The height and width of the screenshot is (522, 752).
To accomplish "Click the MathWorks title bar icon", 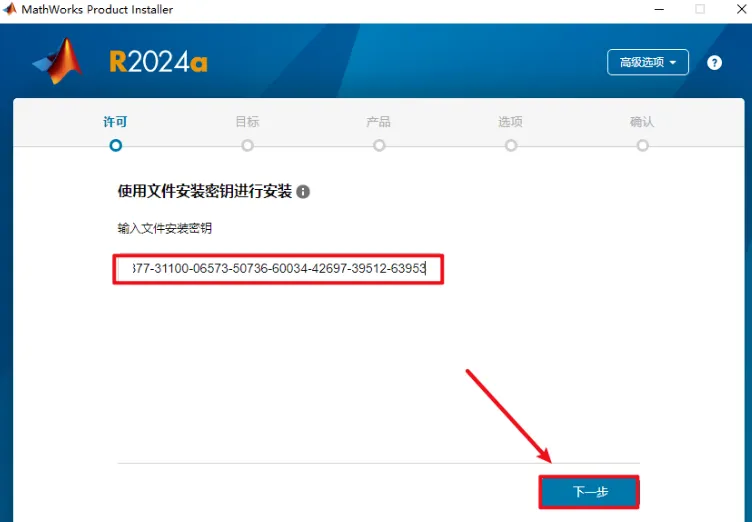I will click(10, 9).
